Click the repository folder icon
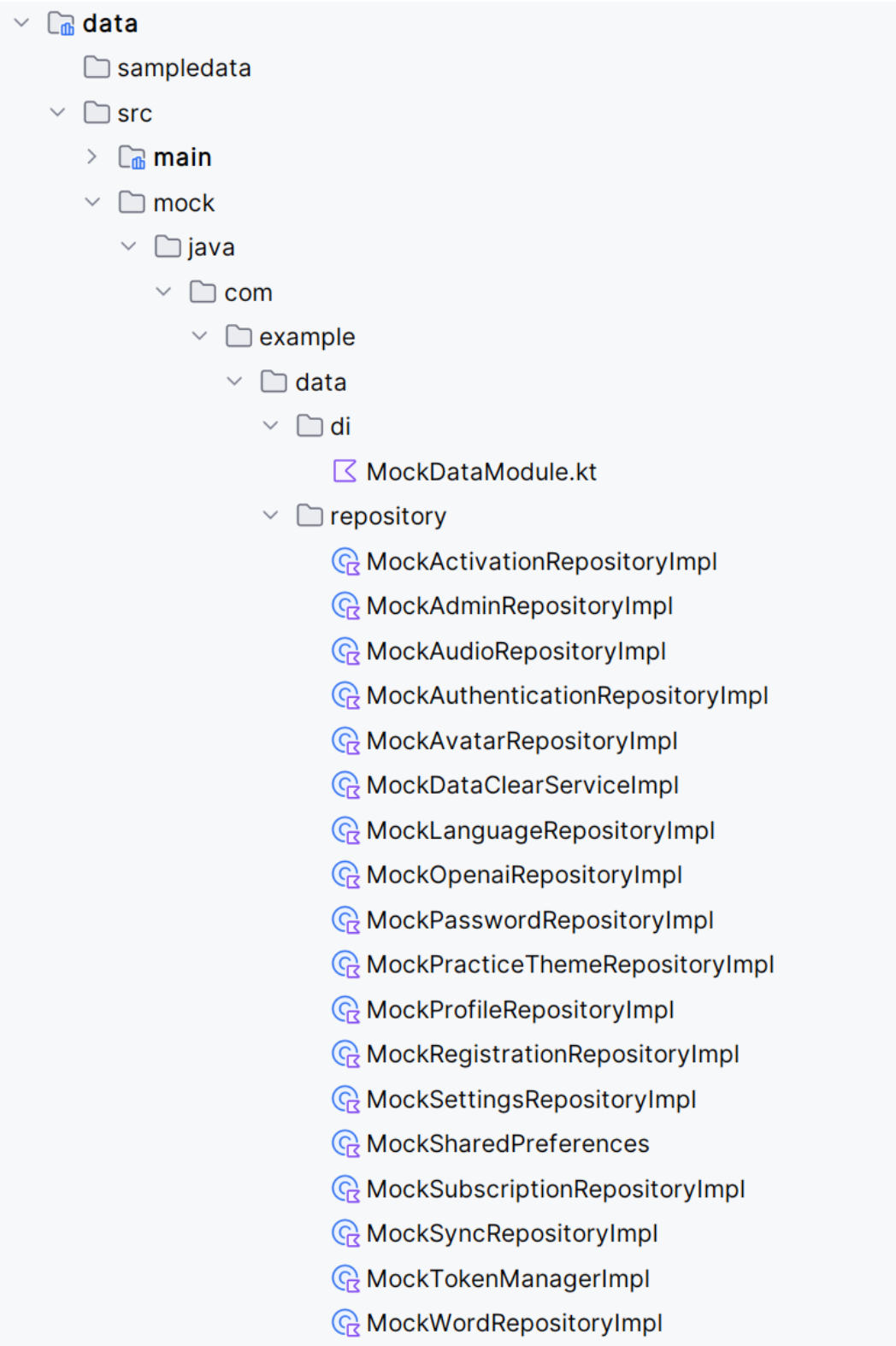 [309, 516]
